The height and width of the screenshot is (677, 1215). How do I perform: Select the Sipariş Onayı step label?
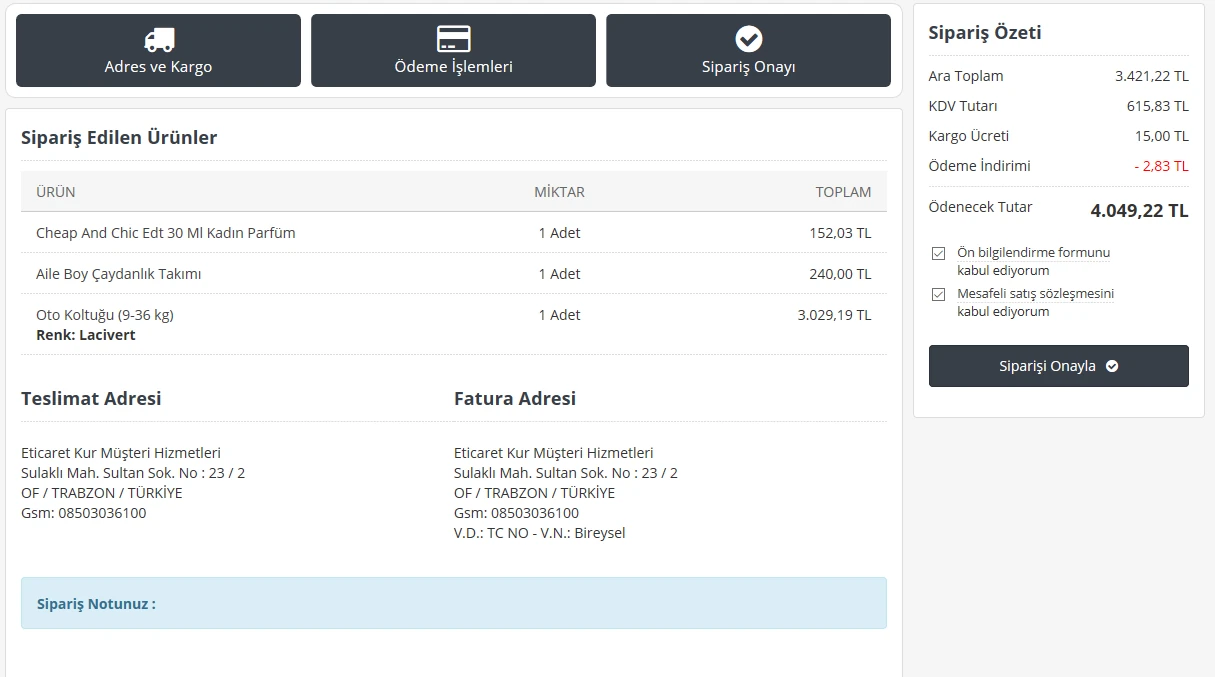pyautogui.click(x=748, y=67)
